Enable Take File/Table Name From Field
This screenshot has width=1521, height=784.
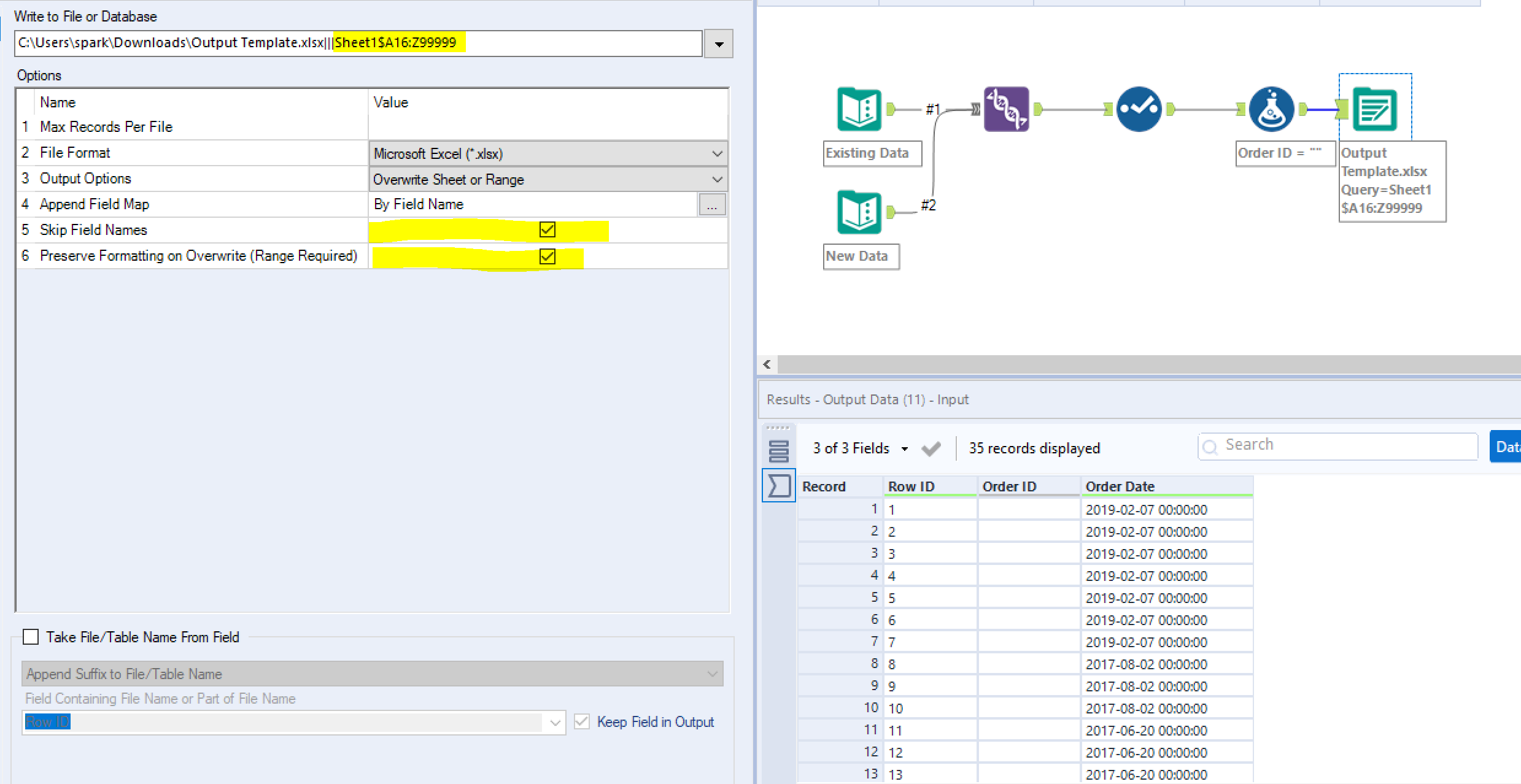pyautogui.click(x=31, y=637)
